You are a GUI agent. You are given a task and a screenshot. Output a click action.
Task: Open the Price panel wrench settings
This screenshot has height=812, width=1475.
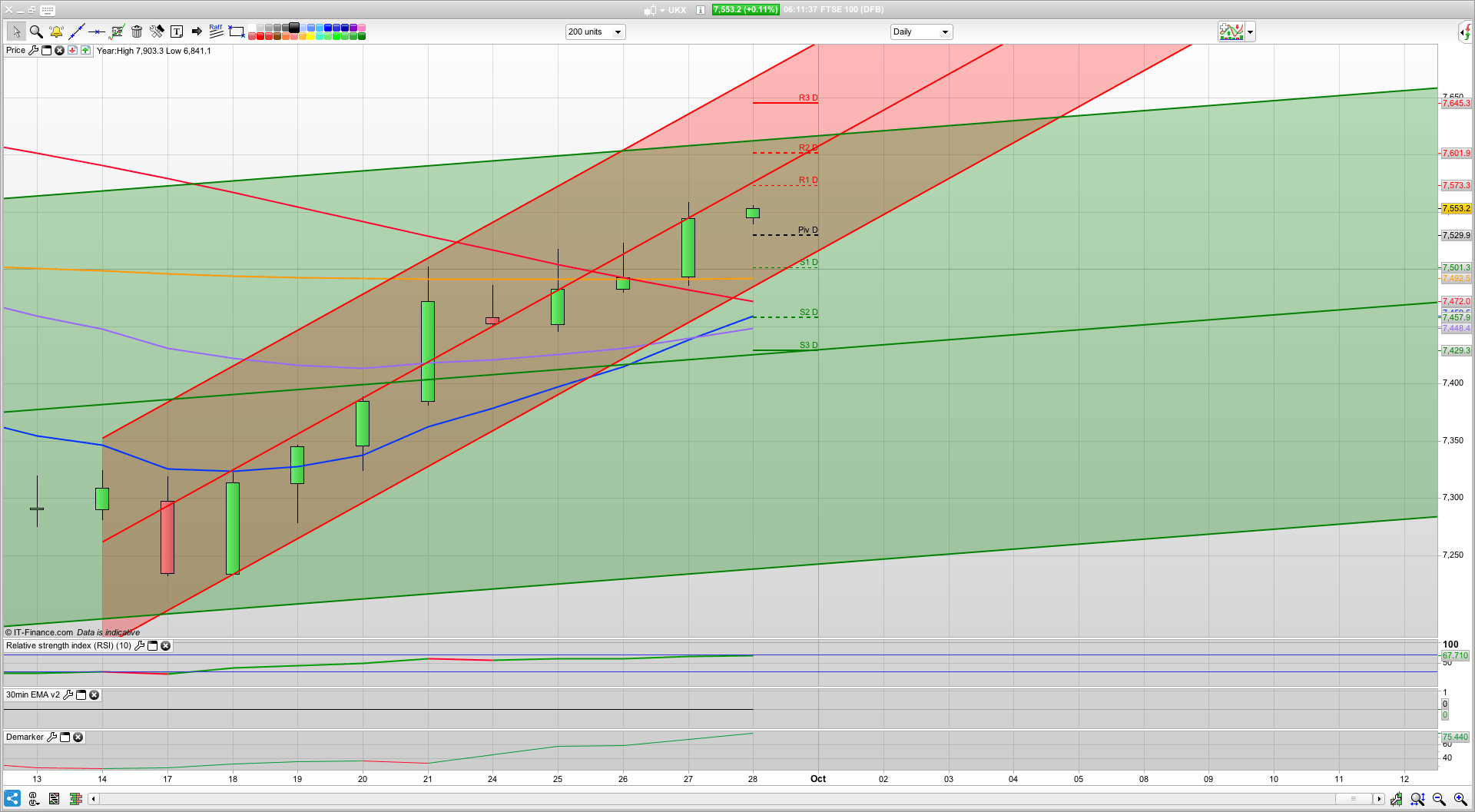[33, 51]
